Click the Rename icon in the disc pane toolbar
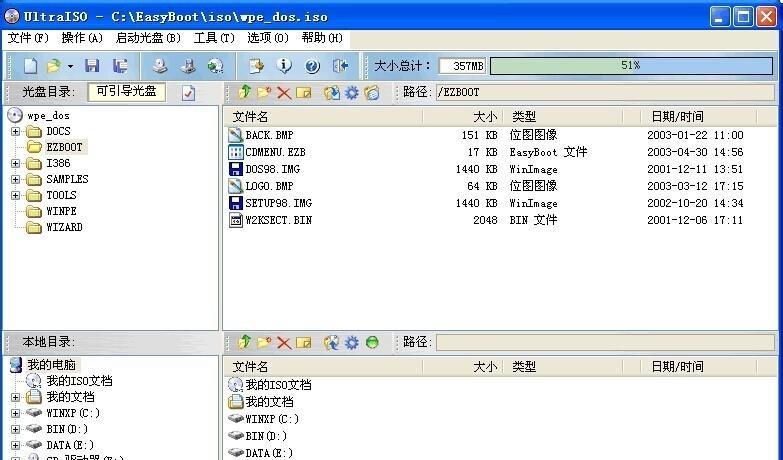The width and height of the screenshot is (783, 460). coord(303,92)
